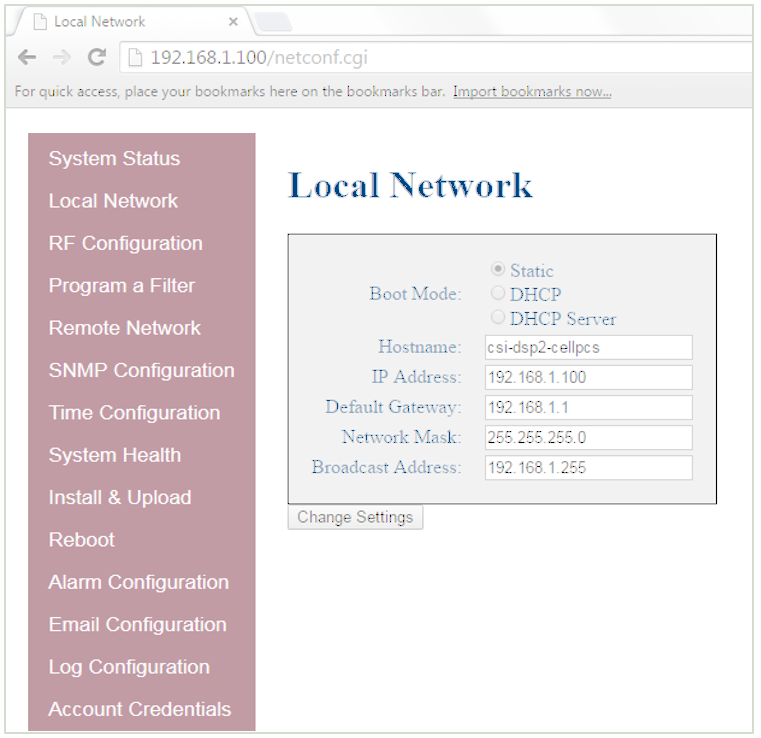
Task: Click Import bookmarks now link
Action: click(532, 91)
